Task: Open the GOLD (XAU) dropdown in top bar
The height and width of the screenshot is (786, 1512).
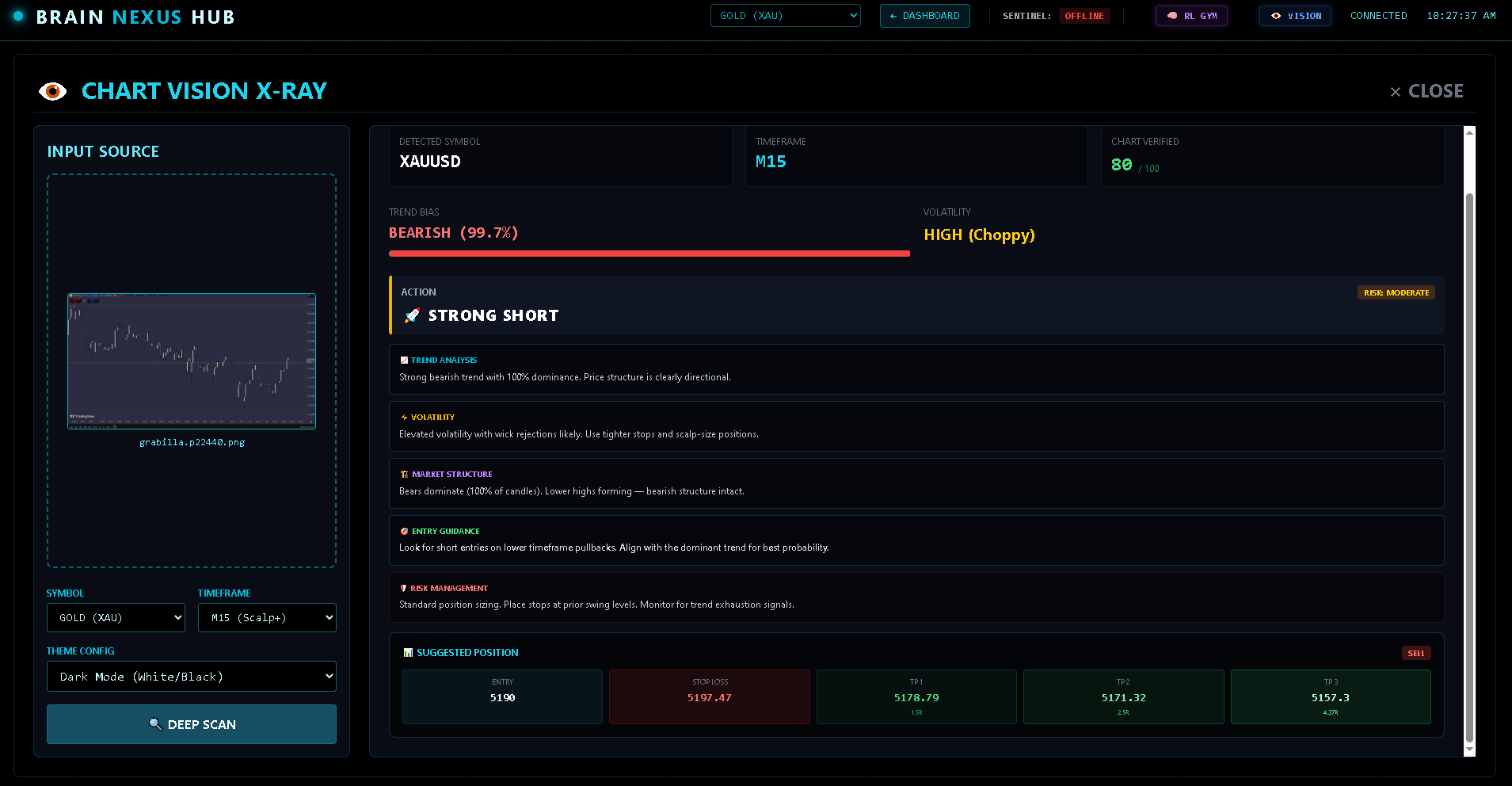Action: click(785, 16)
